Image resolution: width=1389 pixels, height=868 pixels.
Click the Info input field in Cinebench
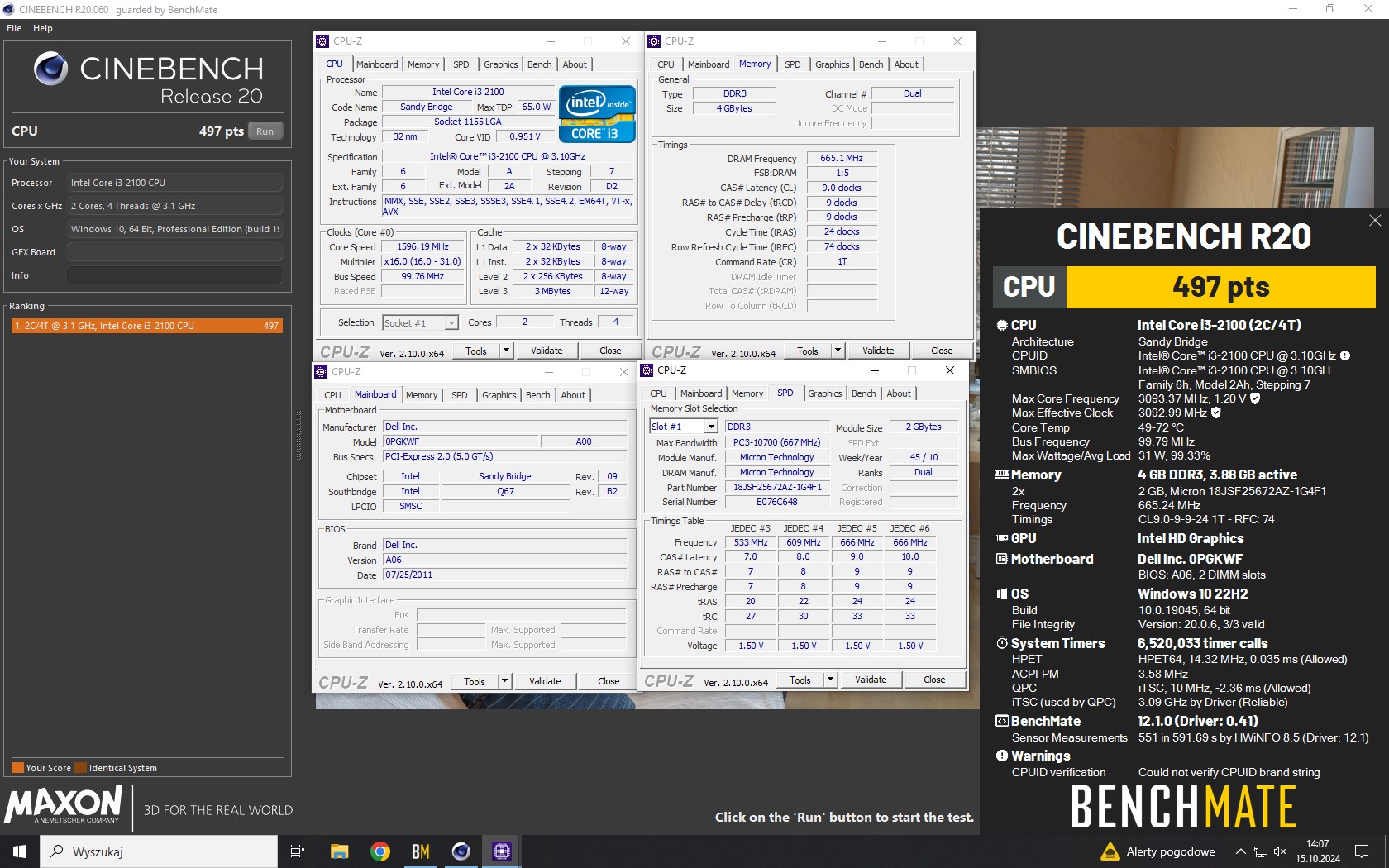click(174, 275)
